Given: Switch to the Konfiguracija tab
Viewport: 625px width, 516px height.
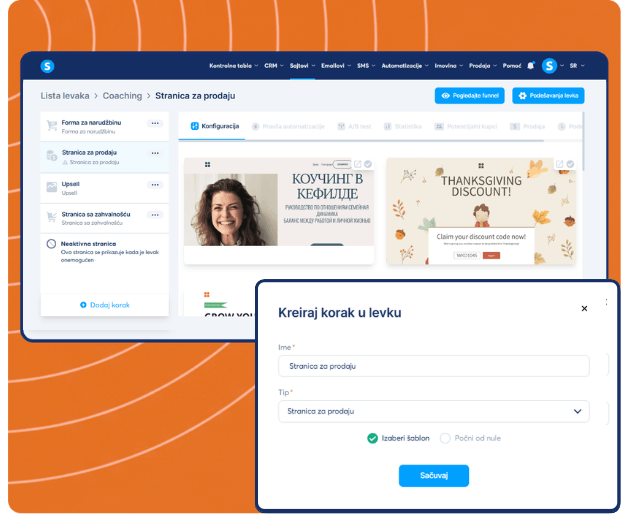Looking at the screenshot, I should 215,126.
